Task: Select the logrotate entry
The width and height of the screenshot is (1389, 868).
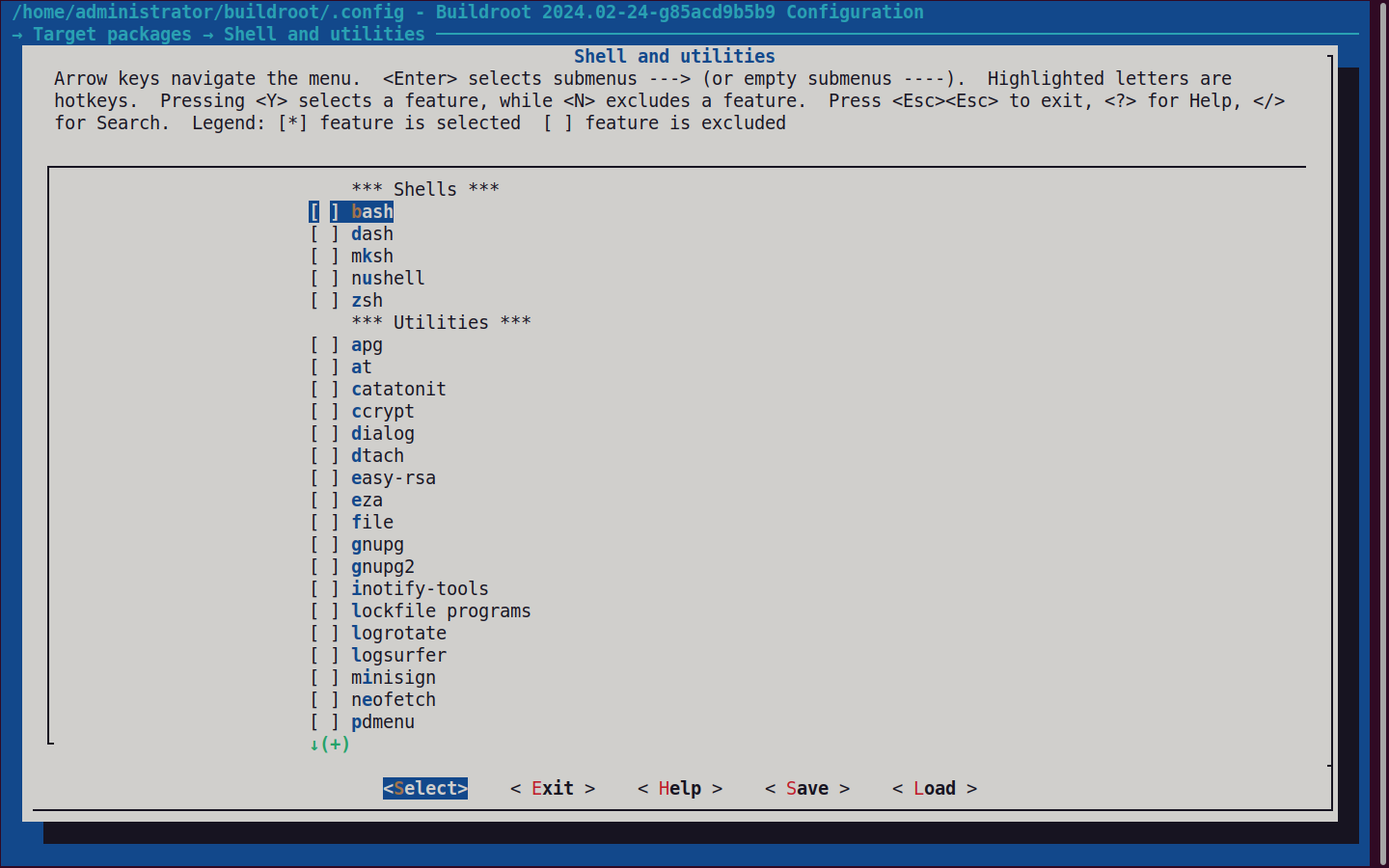Action: pos(398,634)
